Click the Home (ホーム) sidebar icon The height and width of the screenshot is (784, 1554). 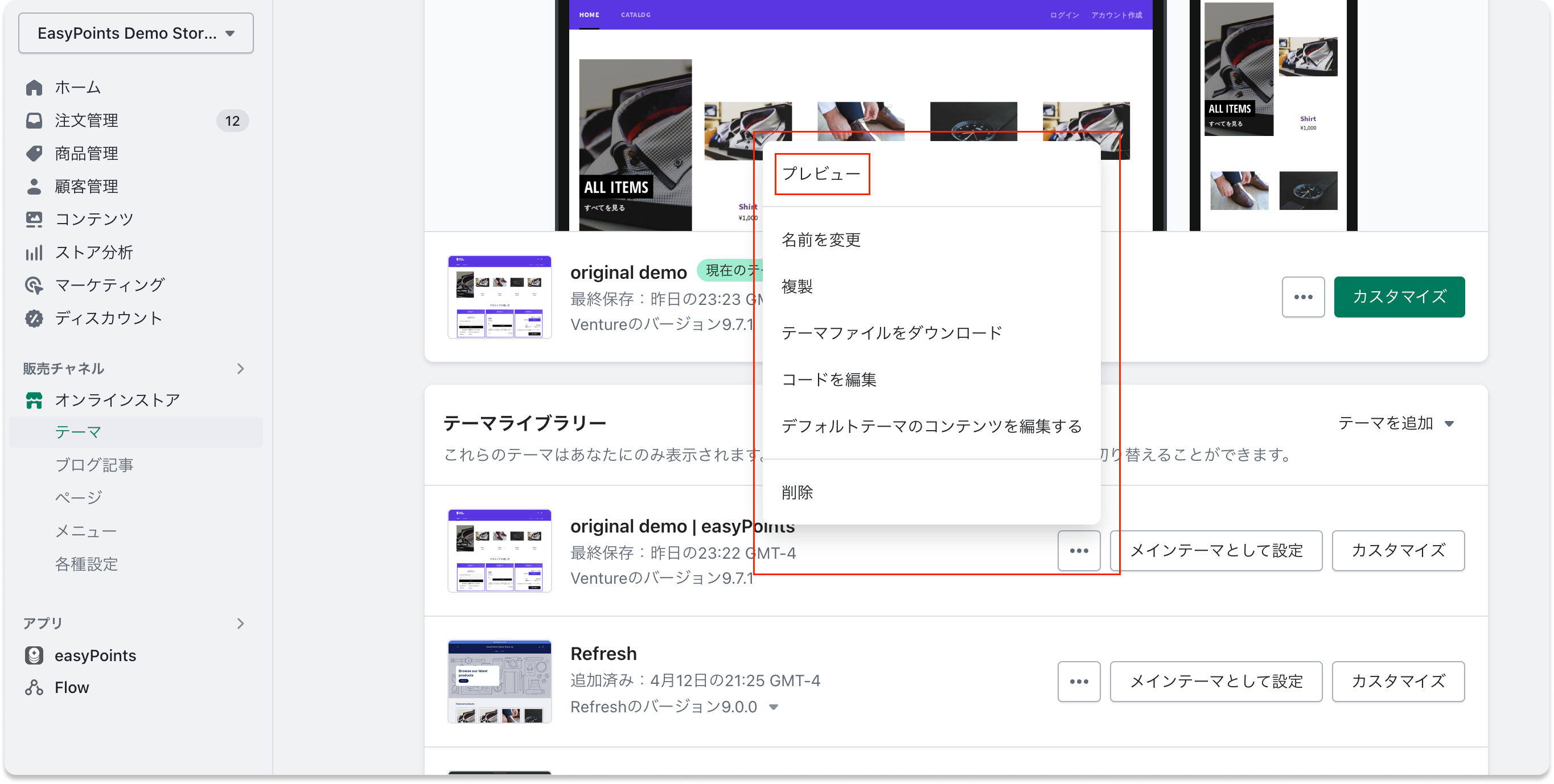(x=34, y=88)
